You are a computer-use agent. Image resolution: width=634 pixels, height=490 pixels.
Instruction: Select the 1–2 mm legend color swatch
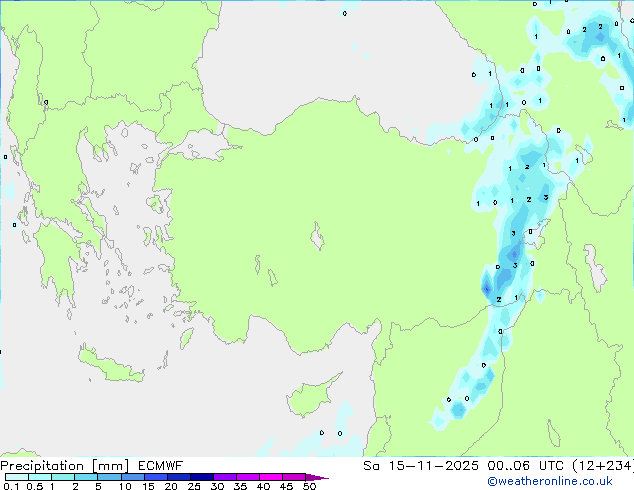(x=63, y=477)
